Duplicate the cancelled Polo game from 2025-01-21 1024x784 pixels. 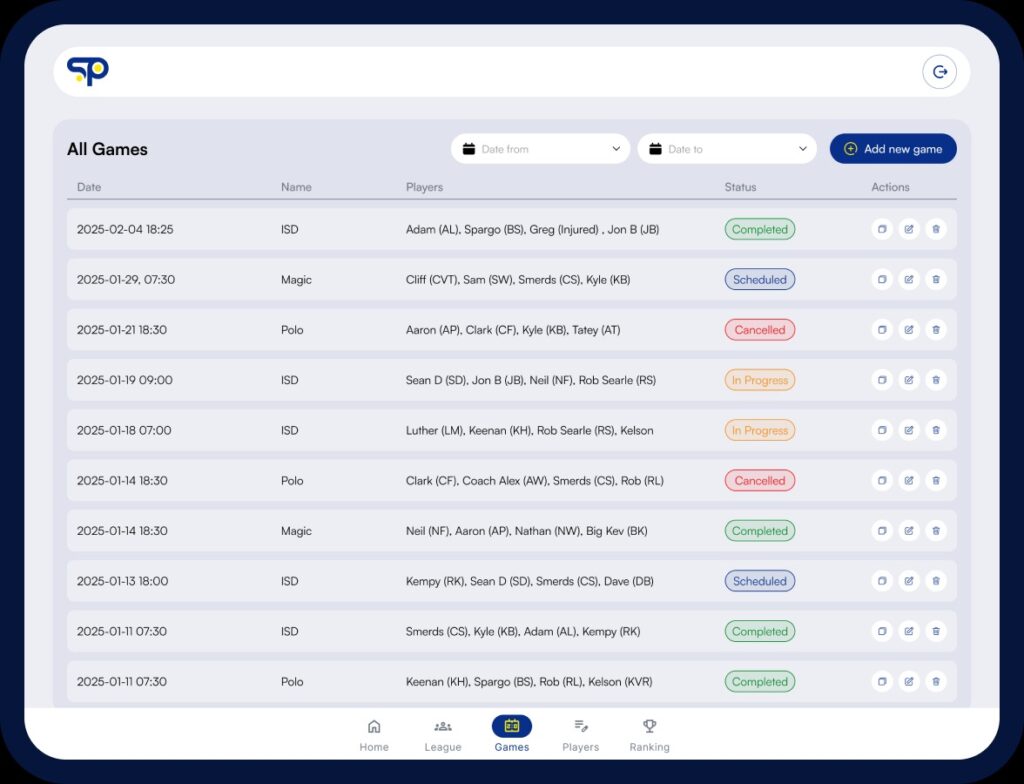[x=882, y=330]
